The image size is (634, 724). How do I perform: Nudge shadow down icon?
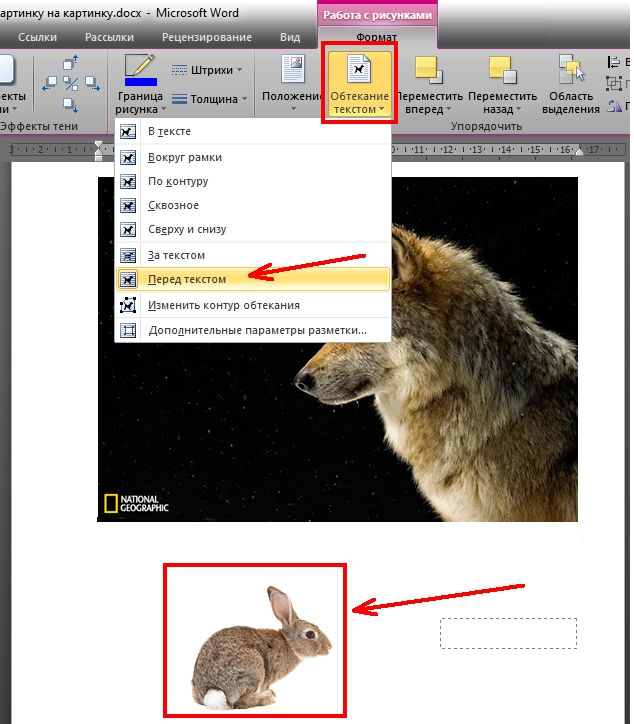coord(71,105)
